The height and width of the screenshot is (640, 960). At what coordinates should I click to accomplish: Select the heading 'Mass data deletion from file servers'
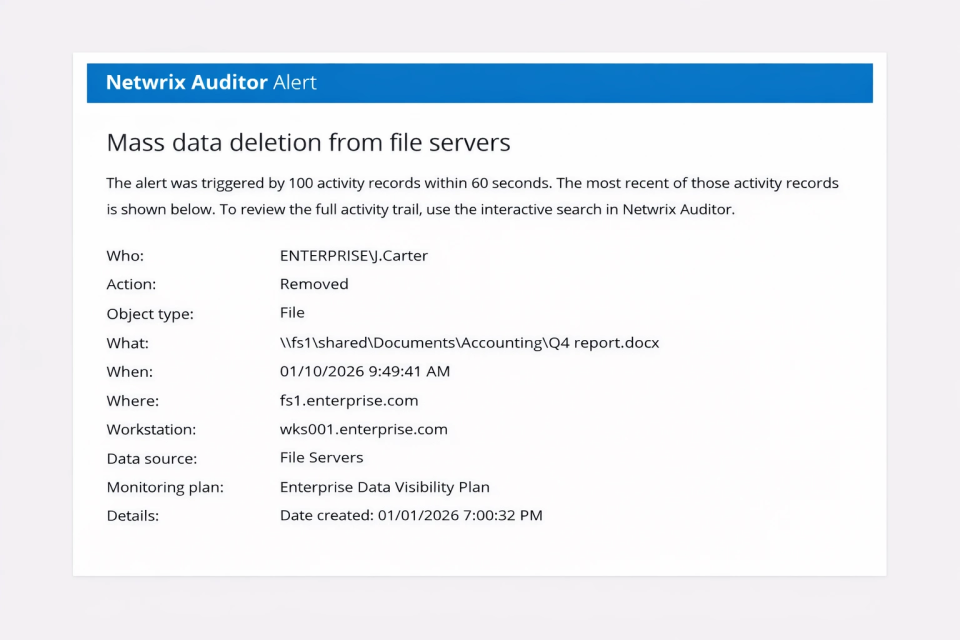pos(309,143)
